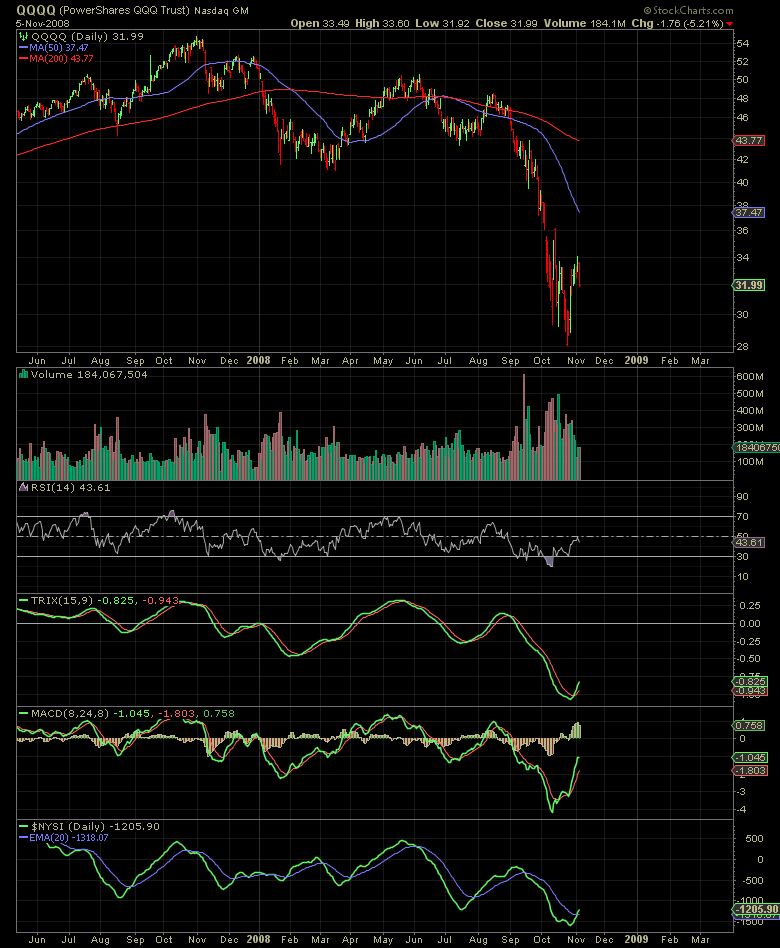The height and width of the screenshot is (948, 780).
Task: Click the red 43.77 price tag on axis
Action: [x=749, y=140]
